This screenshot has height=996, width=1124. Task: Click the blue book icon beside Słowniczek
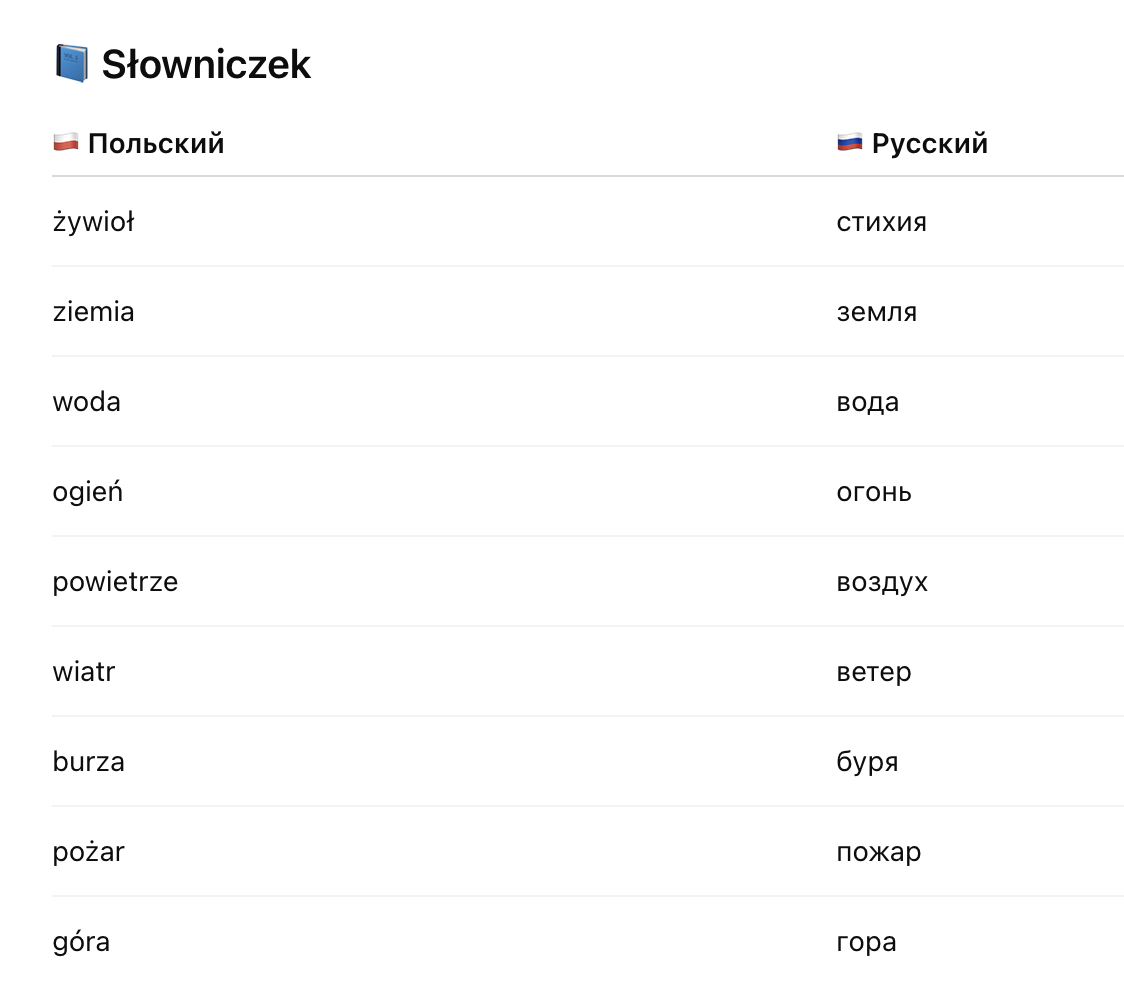(x=72, y=64)
